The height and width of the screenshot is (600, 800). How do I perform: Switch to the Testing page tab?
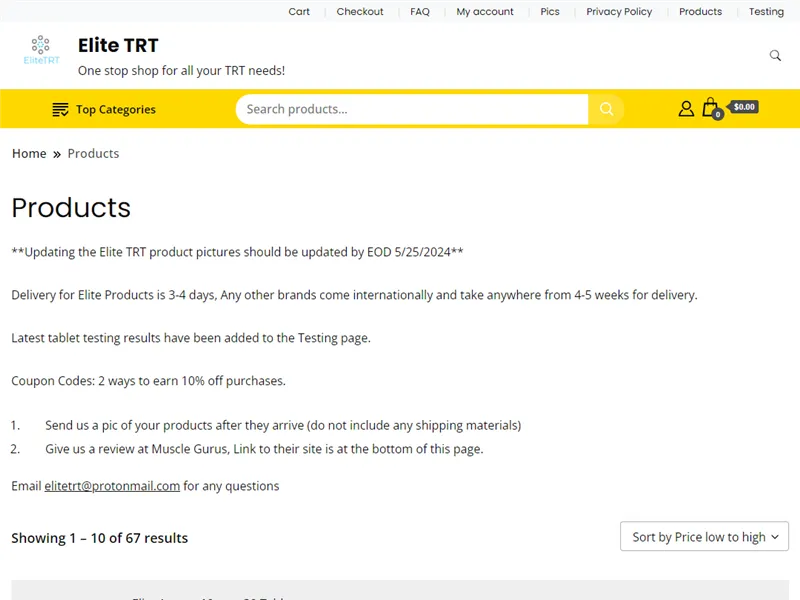tap(766, 12)
